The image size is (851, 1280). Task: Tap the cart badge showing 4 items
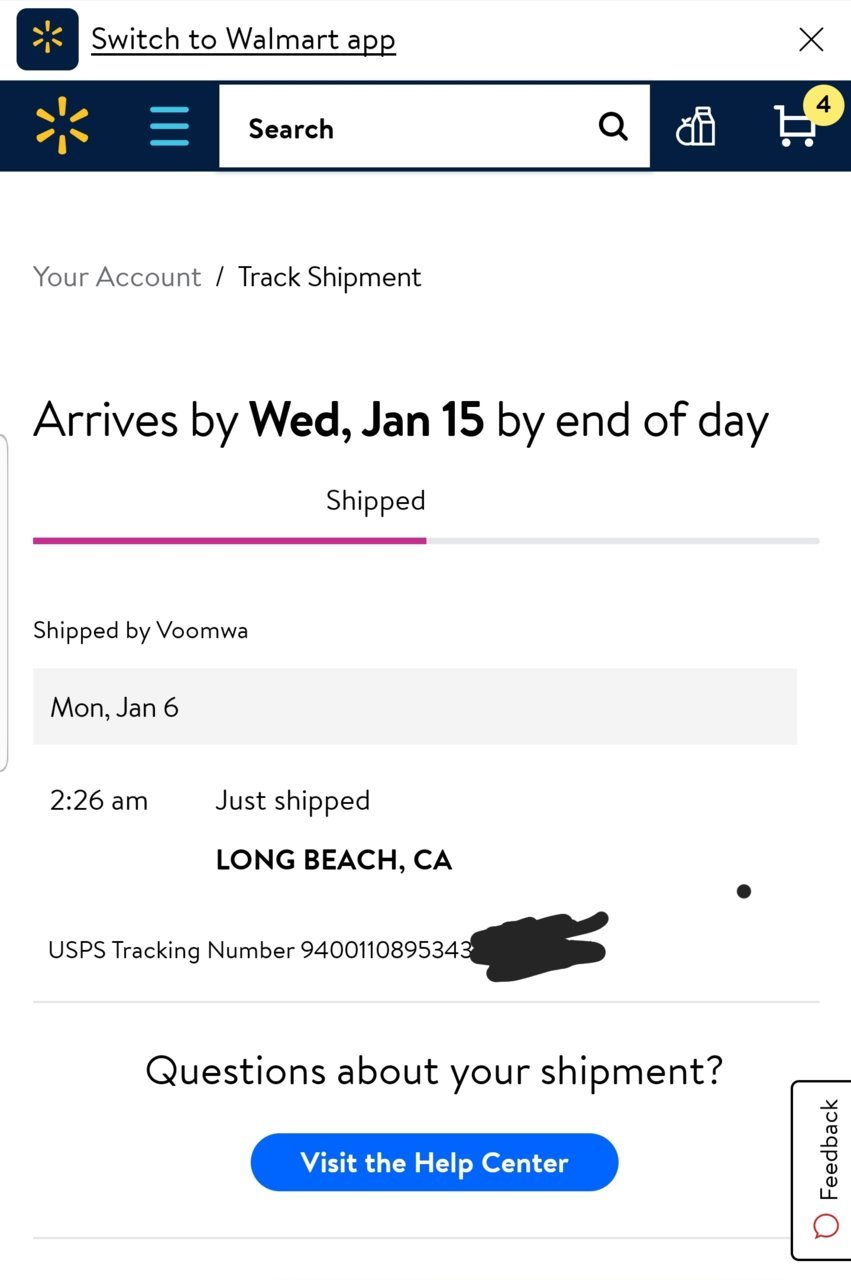coord(823,104)
